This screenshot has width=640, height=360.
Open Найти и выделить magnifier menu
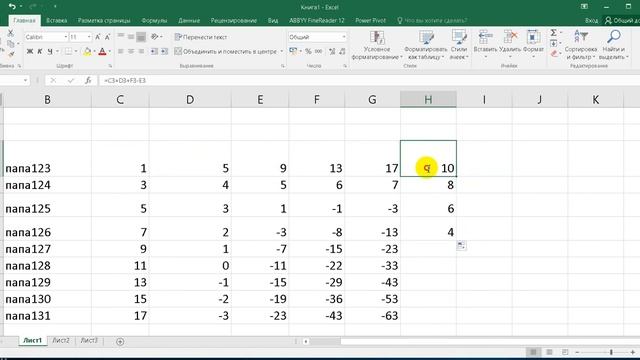tap(613, 44)
